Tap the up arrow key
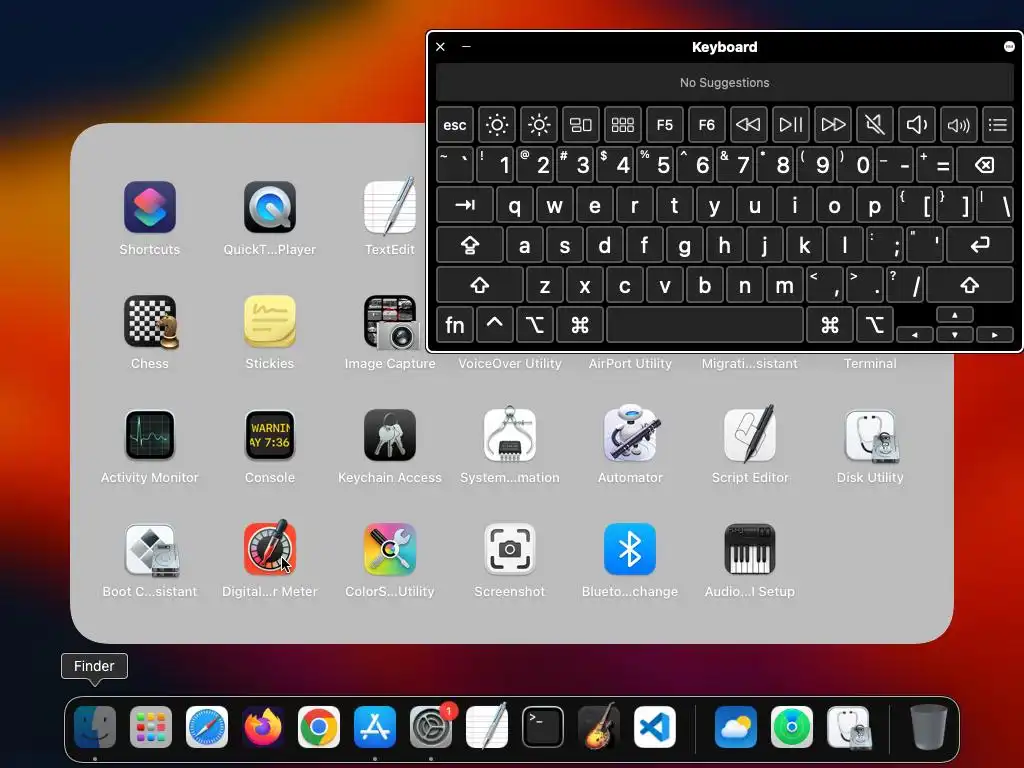This screenshot has width=1024, height=768. 955,315
